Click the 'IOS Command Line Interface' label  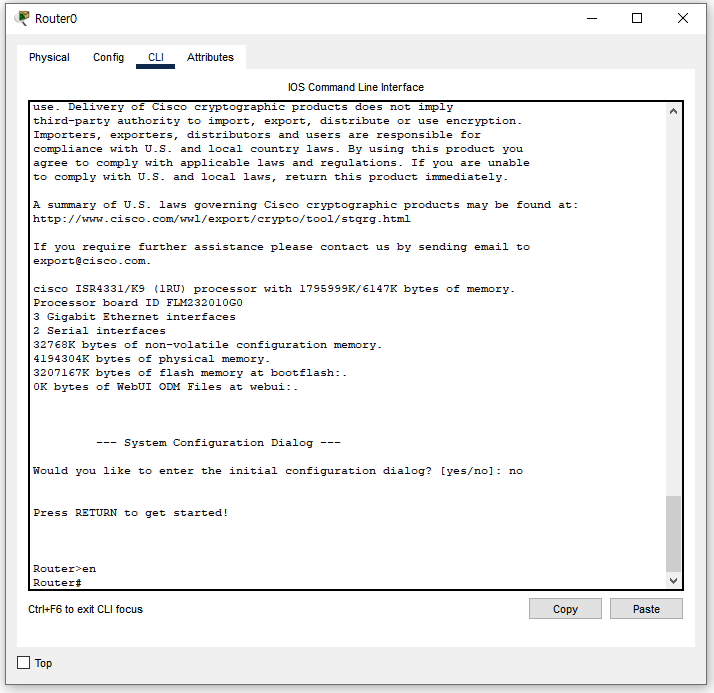coord(356,87)
